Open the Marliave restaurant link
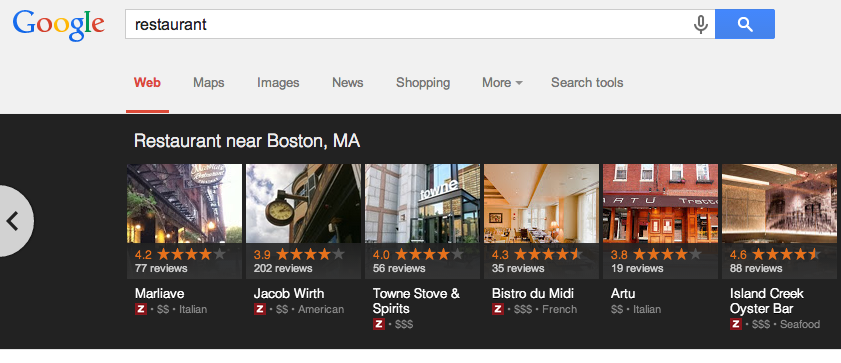 point(159,293)
